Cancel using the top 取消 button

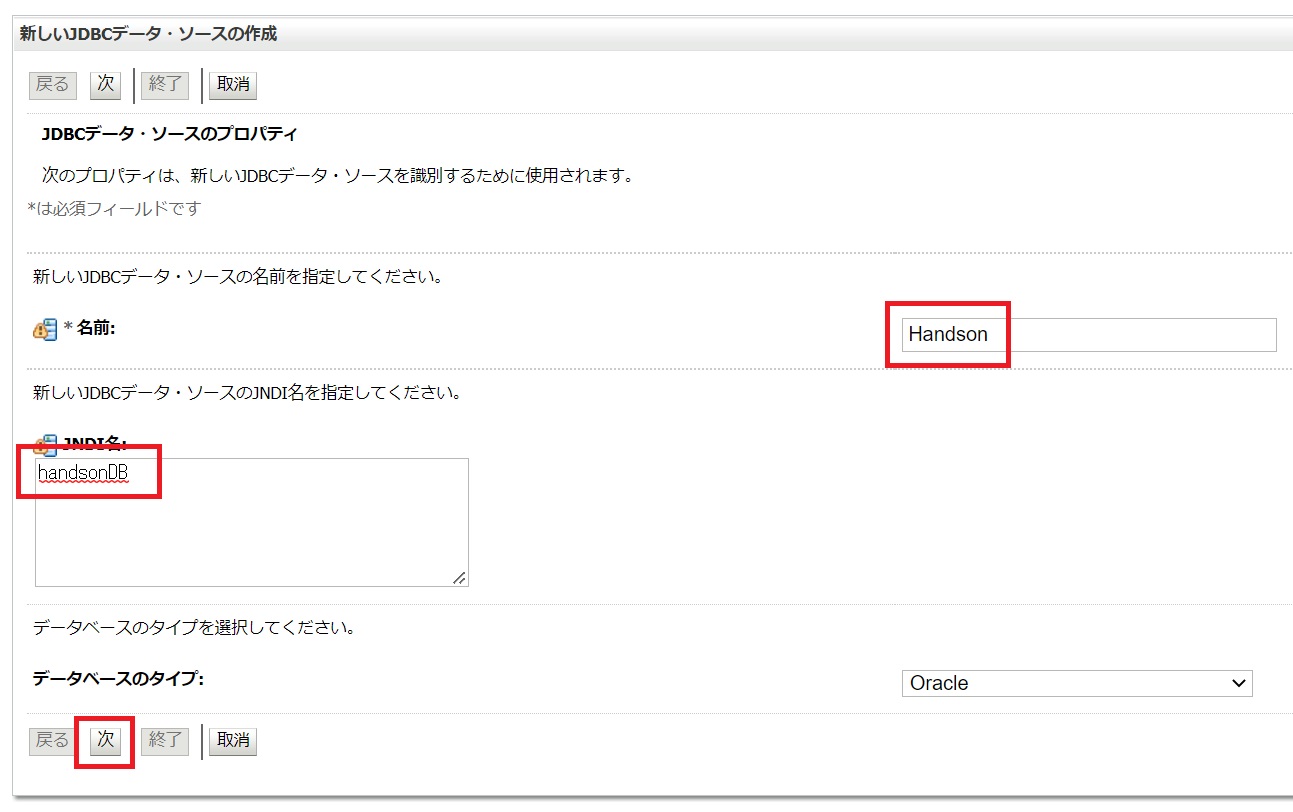(x=233, y=84)
